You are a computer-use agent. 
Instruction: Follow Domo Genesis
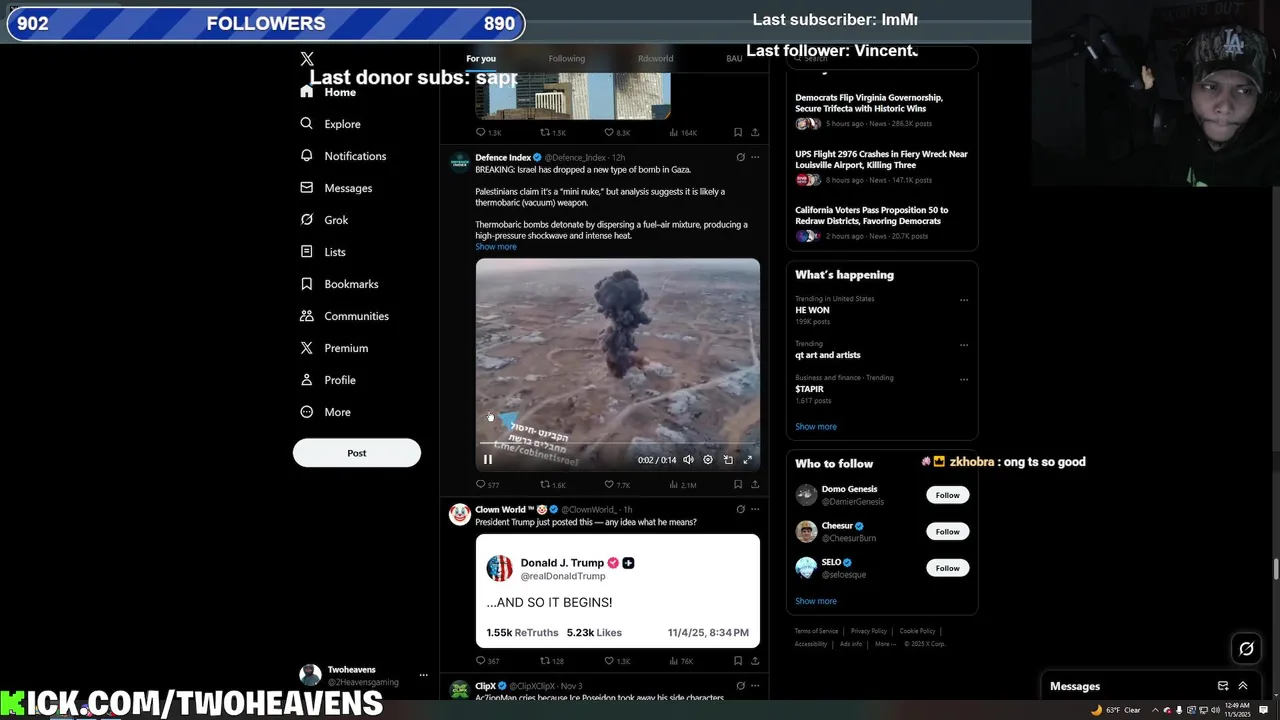tap(948, 495)
